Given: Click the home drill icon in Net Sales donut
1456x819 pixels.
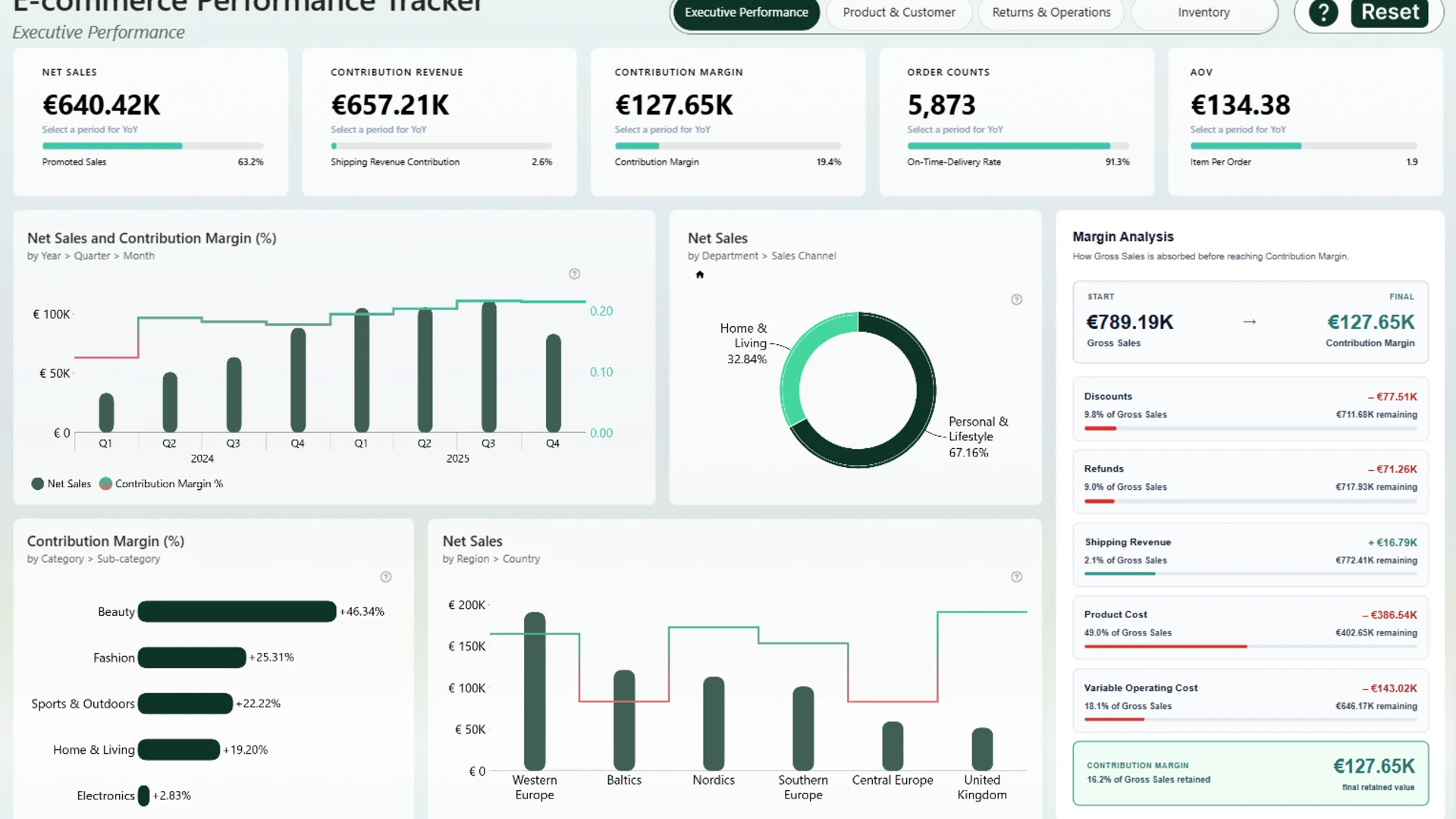Looking at the screenshot, I should pos(700,275).
